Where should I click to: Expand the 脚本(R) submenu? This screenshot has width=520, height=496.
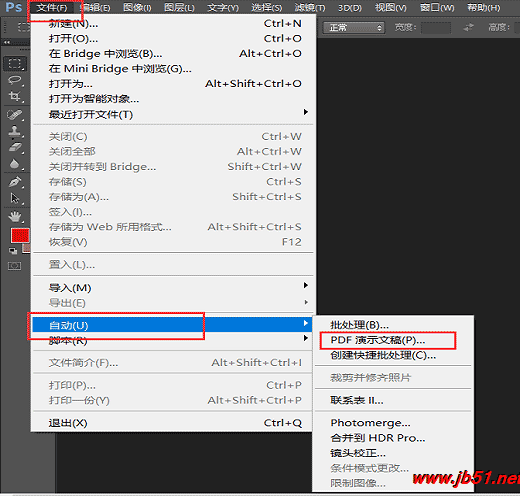tap(173, 340)
